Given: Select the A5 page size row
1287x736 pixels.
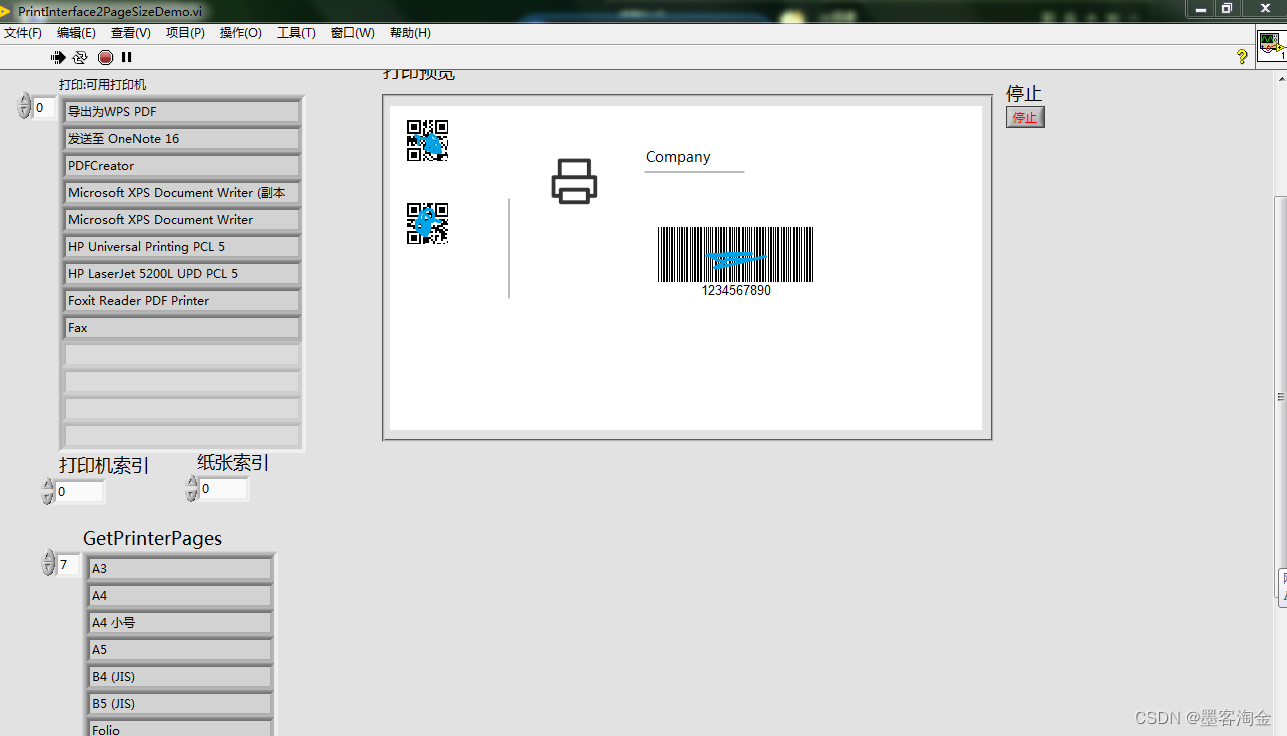Looking at the screenshot, I should click(x=180, y=650).
